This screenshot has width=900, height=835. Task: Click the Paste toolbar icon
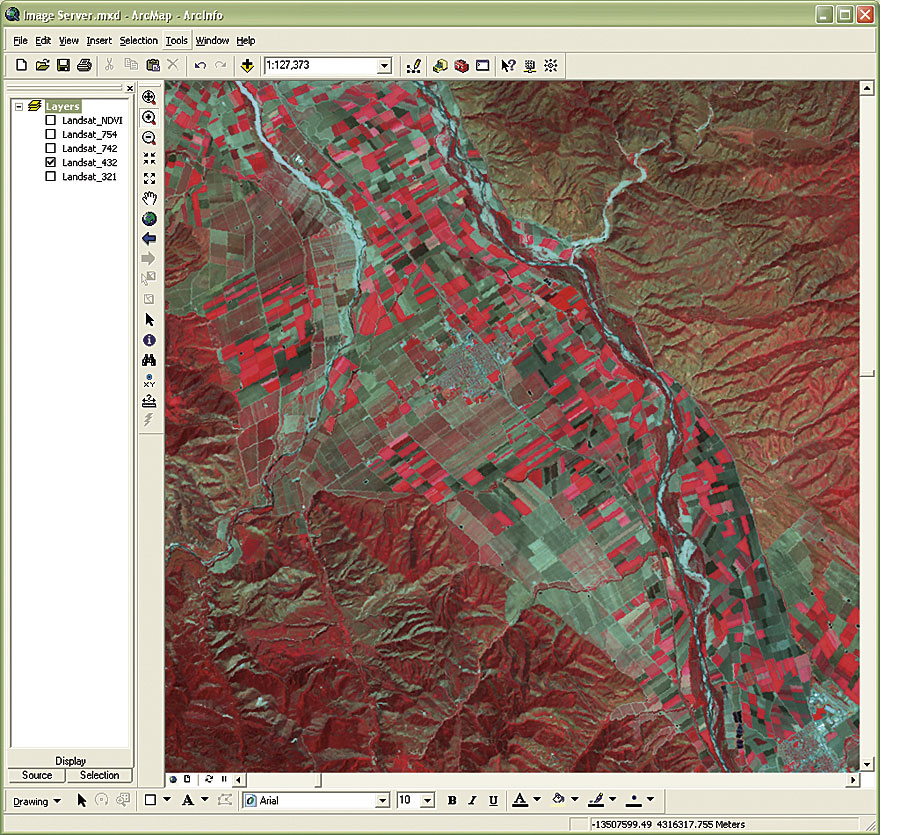pyautogui.click(x=153, y=65)
